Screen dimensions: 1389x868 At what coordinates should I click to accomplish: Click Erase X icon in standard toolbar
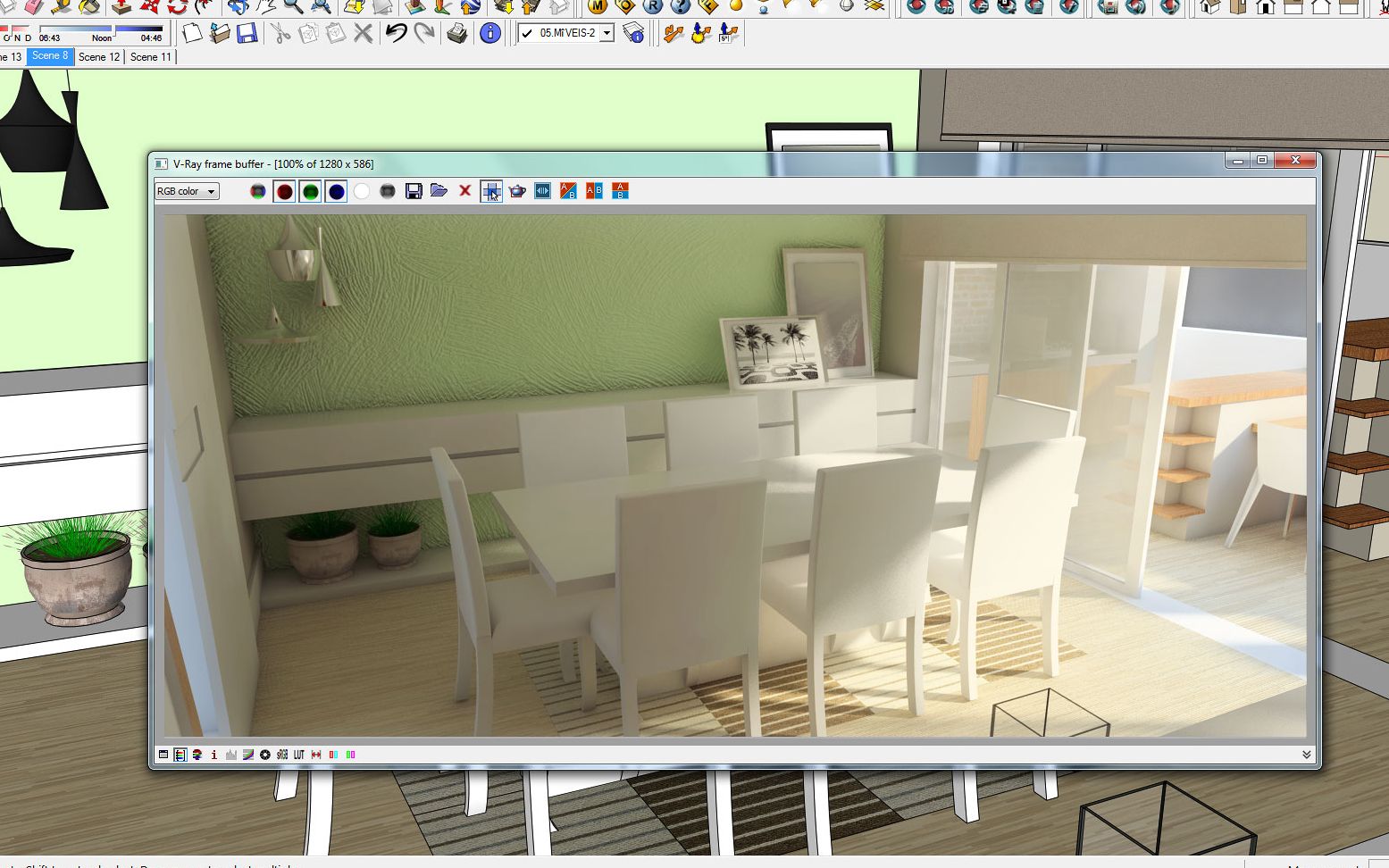363,33
